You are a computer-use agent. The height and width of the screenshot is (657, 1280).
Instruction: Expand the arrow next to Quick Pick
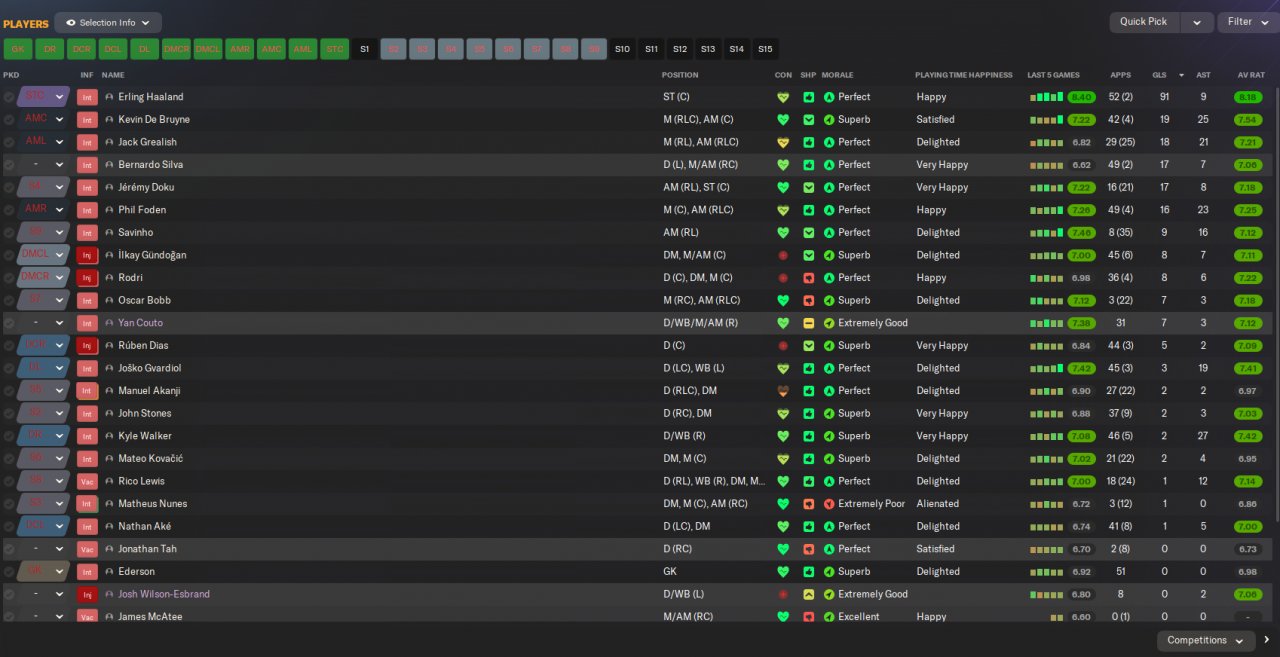(1197, 22)
